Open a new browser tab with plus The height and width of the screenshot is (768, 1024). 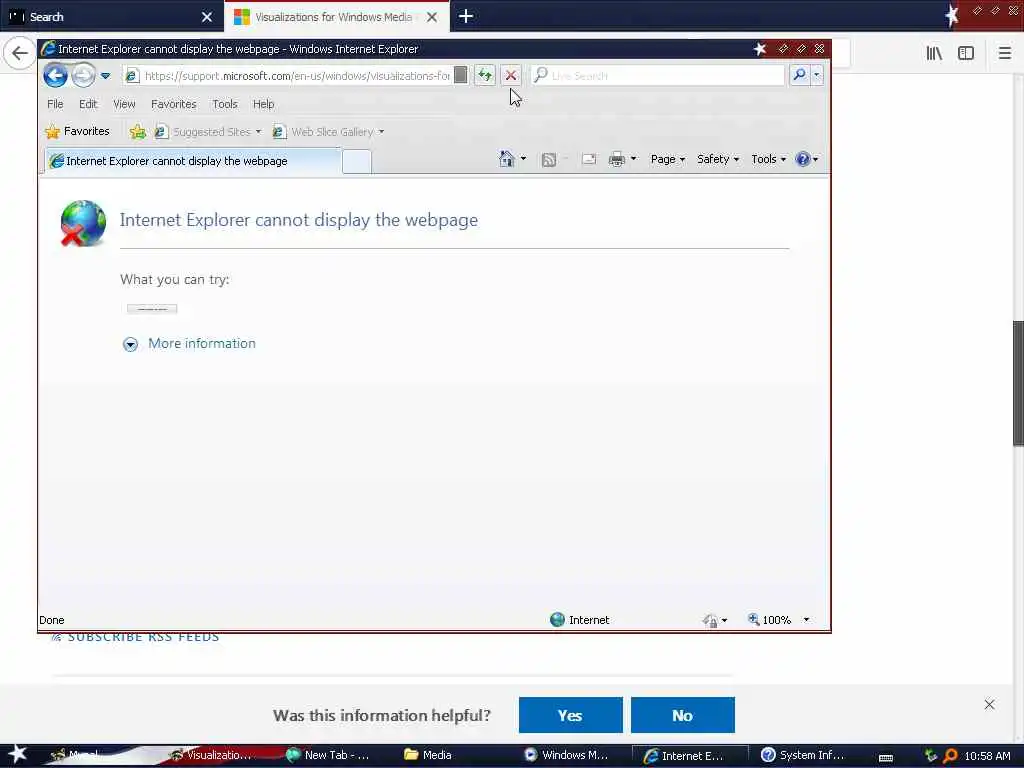[466, 16]
